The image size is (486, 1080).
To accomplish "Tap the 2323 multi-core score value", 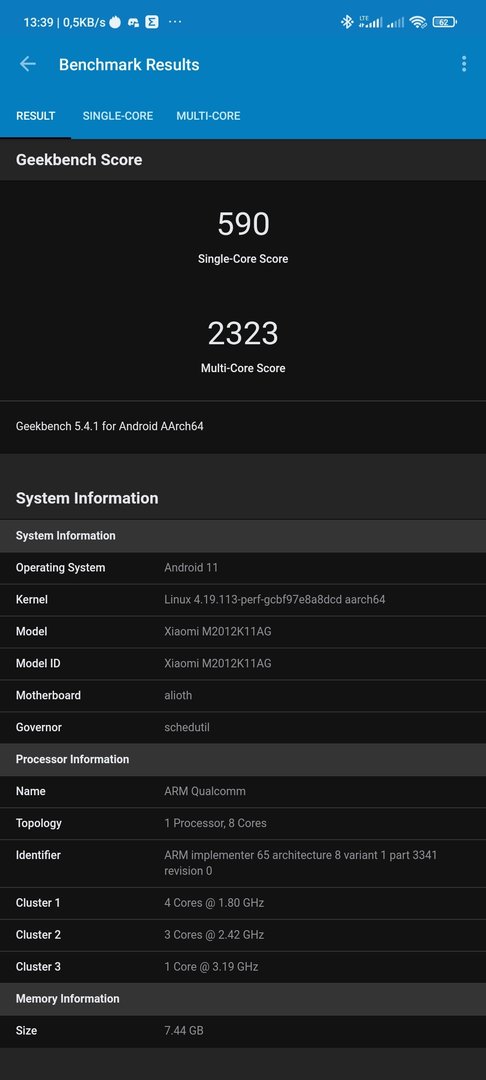I will [x=243, y=333].
